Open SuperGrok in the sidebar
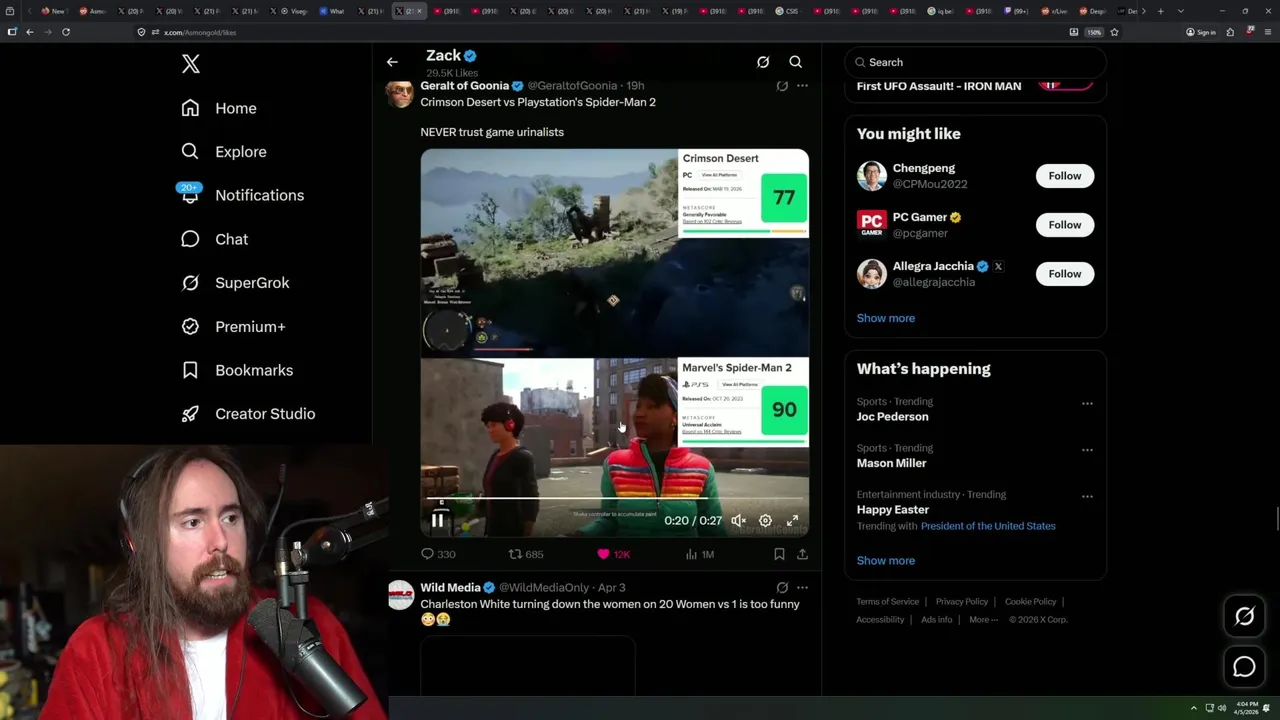The image size is (1280, 720). tap(236, 283)
